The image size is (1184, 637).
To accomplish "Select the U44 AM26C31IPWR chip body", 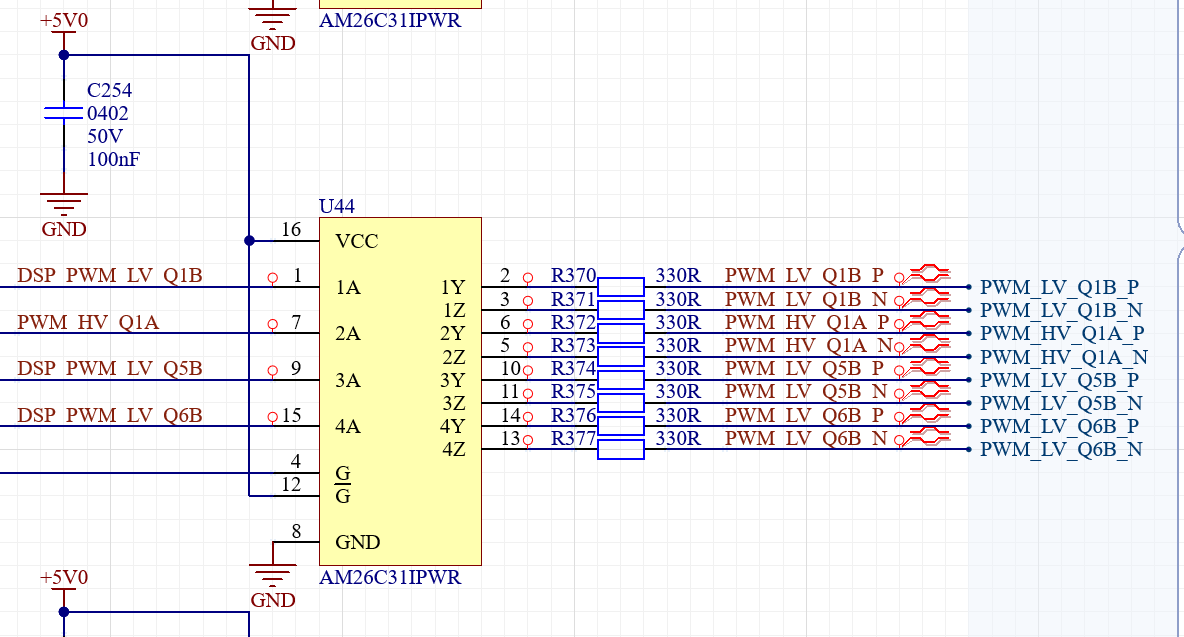I will pos(400,391).
